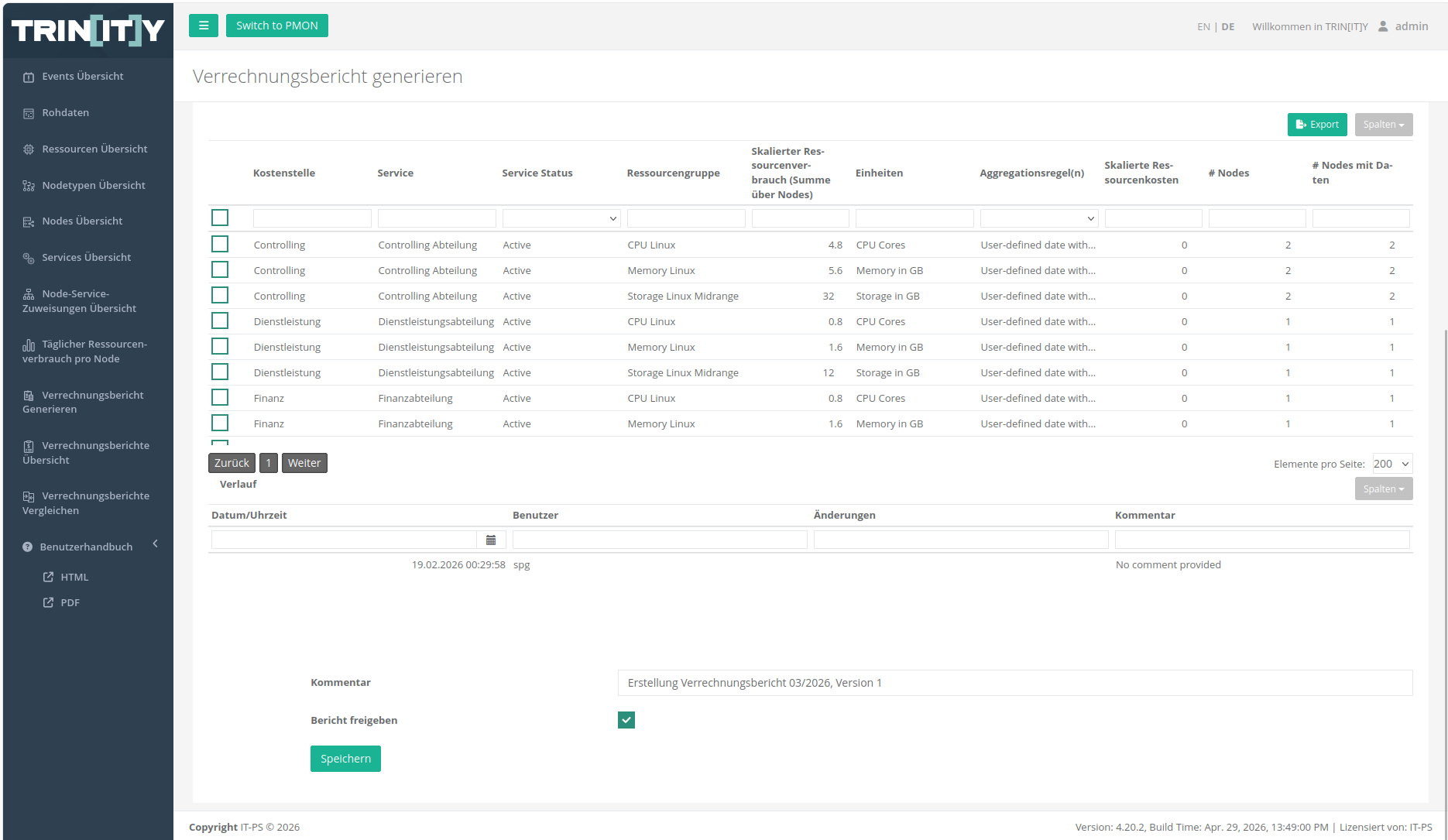Click the Zurück pagination button

point(232,463)
